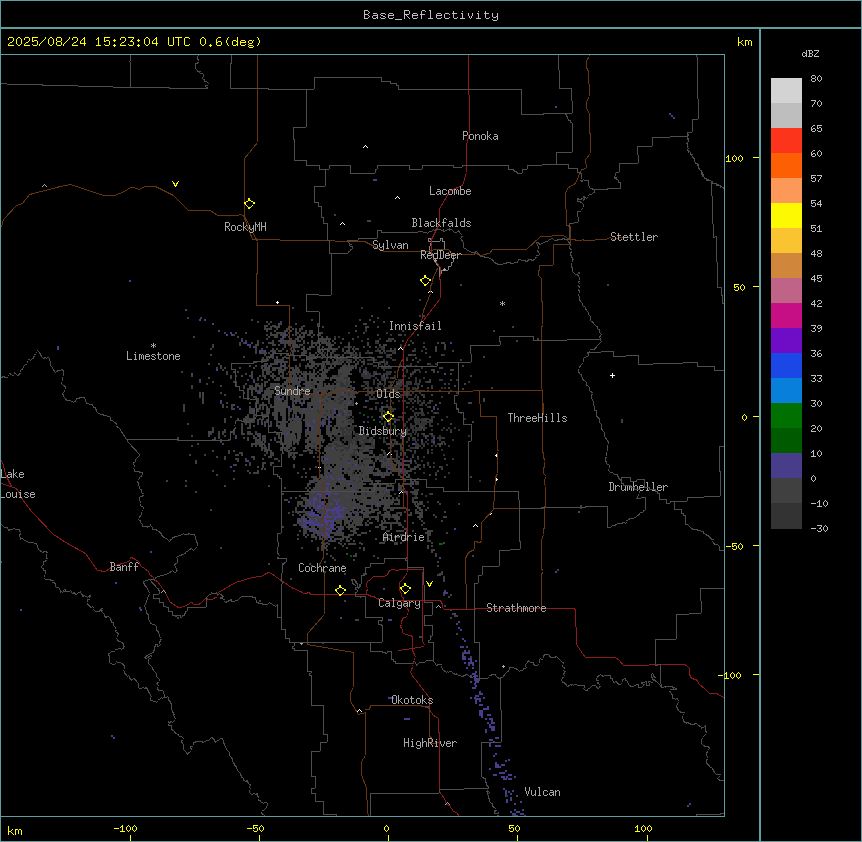Click the yellow diamond marker between Olds and Didsbury
The image size is (862, 842).
point(389,416)
